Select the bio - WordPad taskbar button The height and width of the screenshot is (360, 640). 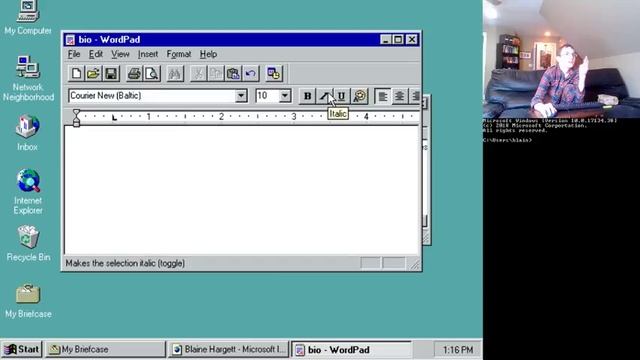351,350
